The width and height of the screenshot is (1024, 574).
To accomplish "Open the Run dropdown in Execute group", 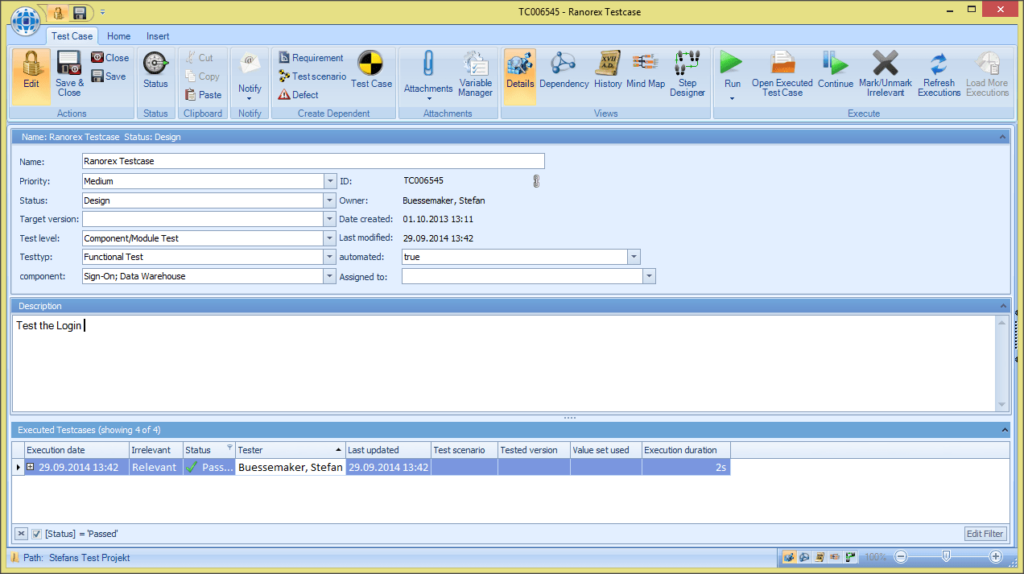I will 732,99.
